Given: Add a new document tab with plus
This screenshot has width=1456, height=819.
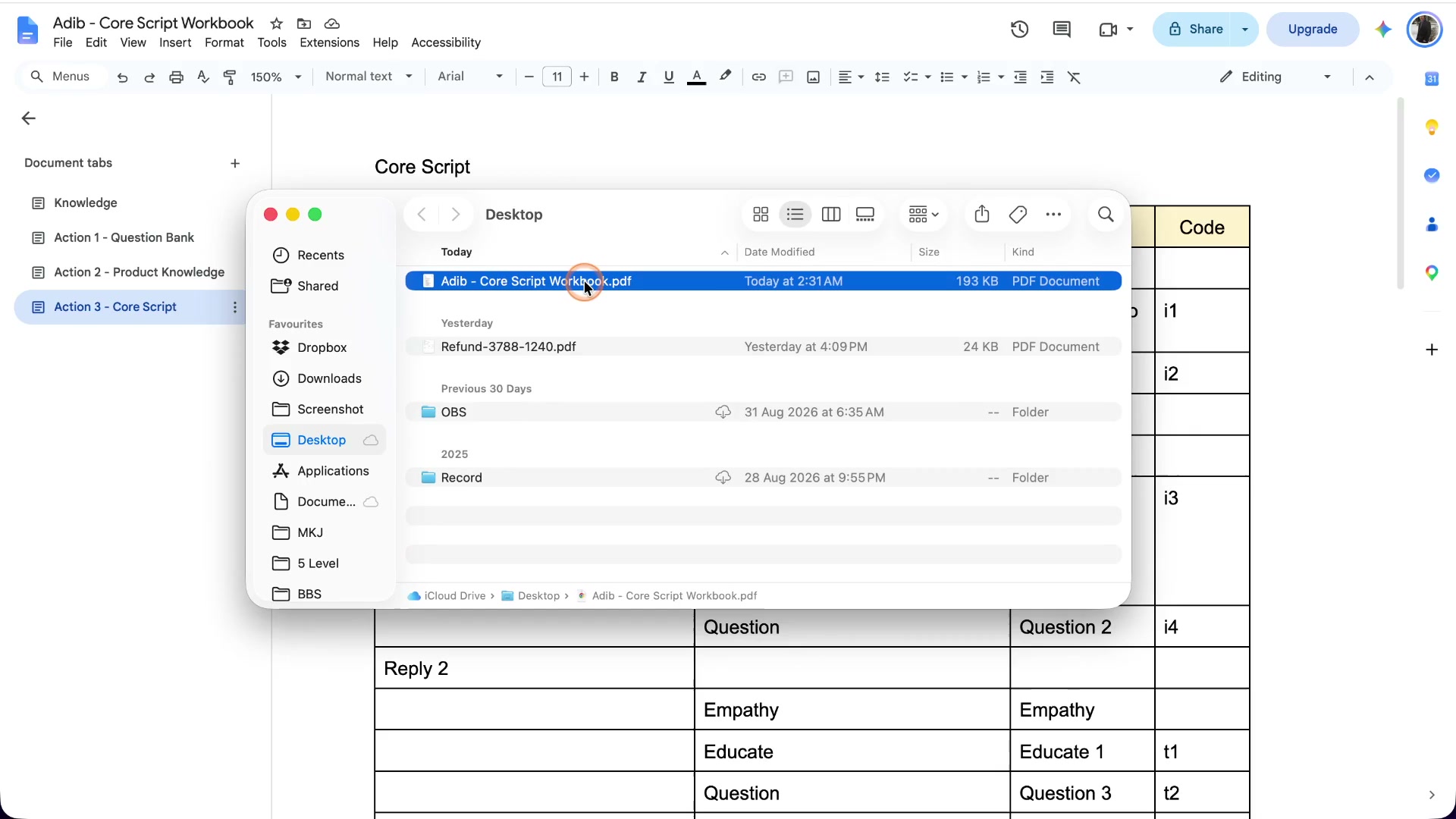Looking at the screenshot, I should point(235,164).
